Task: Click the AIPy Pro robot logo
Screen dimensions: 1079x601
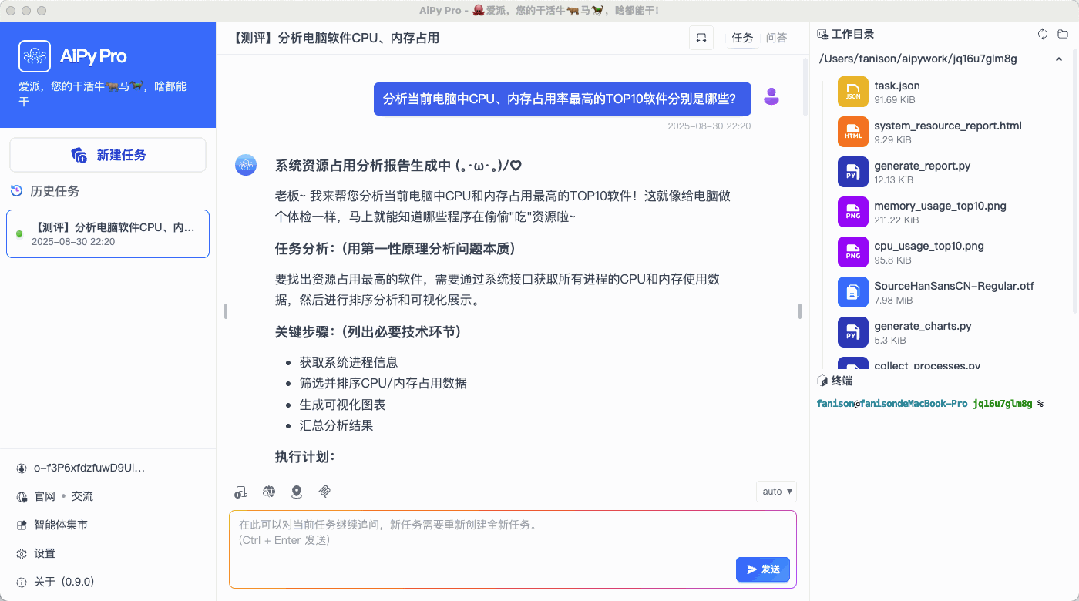Action: click(x=33, y=57)
